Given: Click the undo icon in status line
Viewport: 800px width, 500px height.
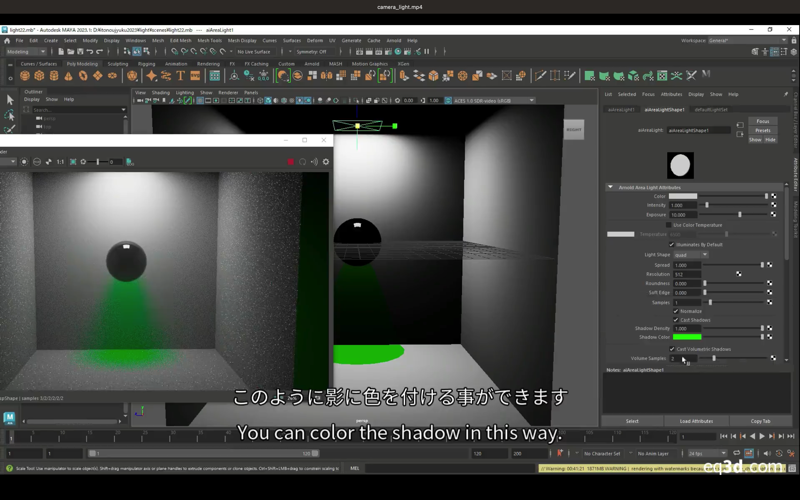Looking at the screenshot, I should (x=92, y=51).
